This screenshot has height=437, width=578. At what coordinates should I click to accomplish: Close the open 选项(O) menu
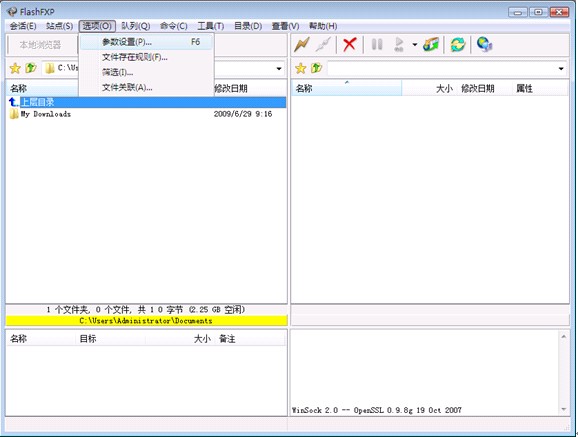pos(97,26)
